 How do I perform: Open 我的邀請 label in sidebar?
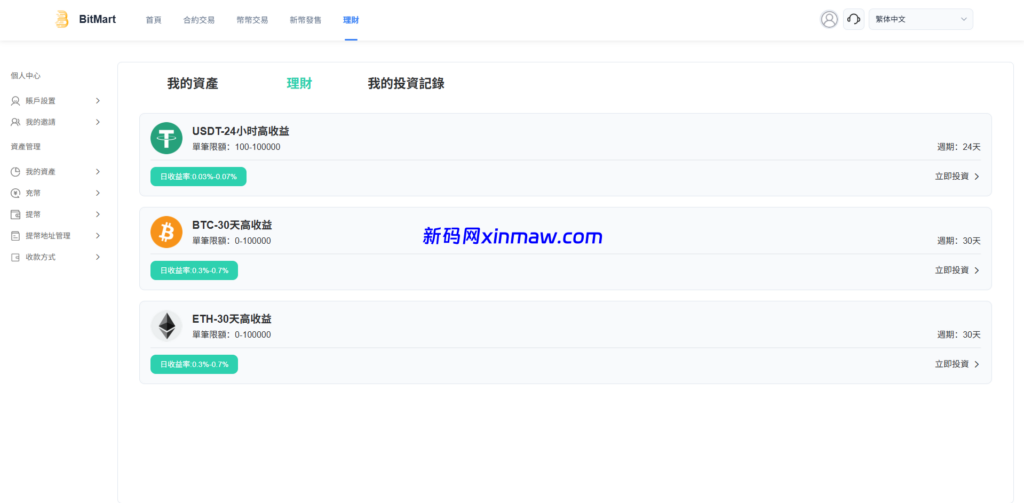click(40, 122)
